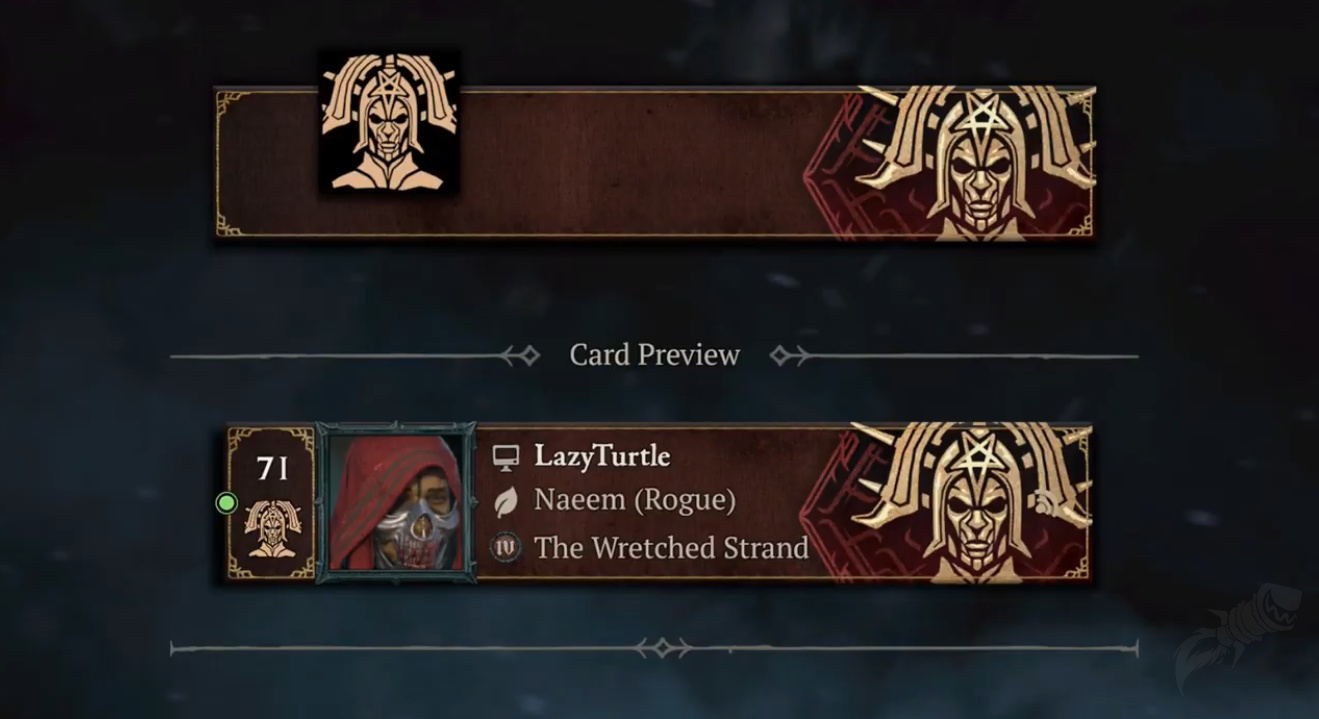1319x719 pixels.
Task: Select the Naeem (Rogue) character label
Action: point(635,500)
